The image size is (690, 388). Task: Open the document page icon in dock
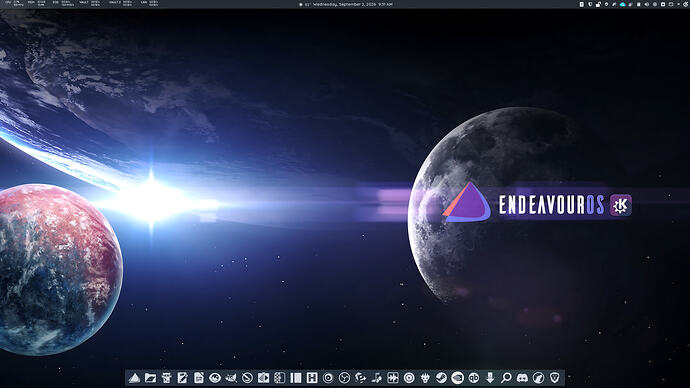[x=198, y=377]
